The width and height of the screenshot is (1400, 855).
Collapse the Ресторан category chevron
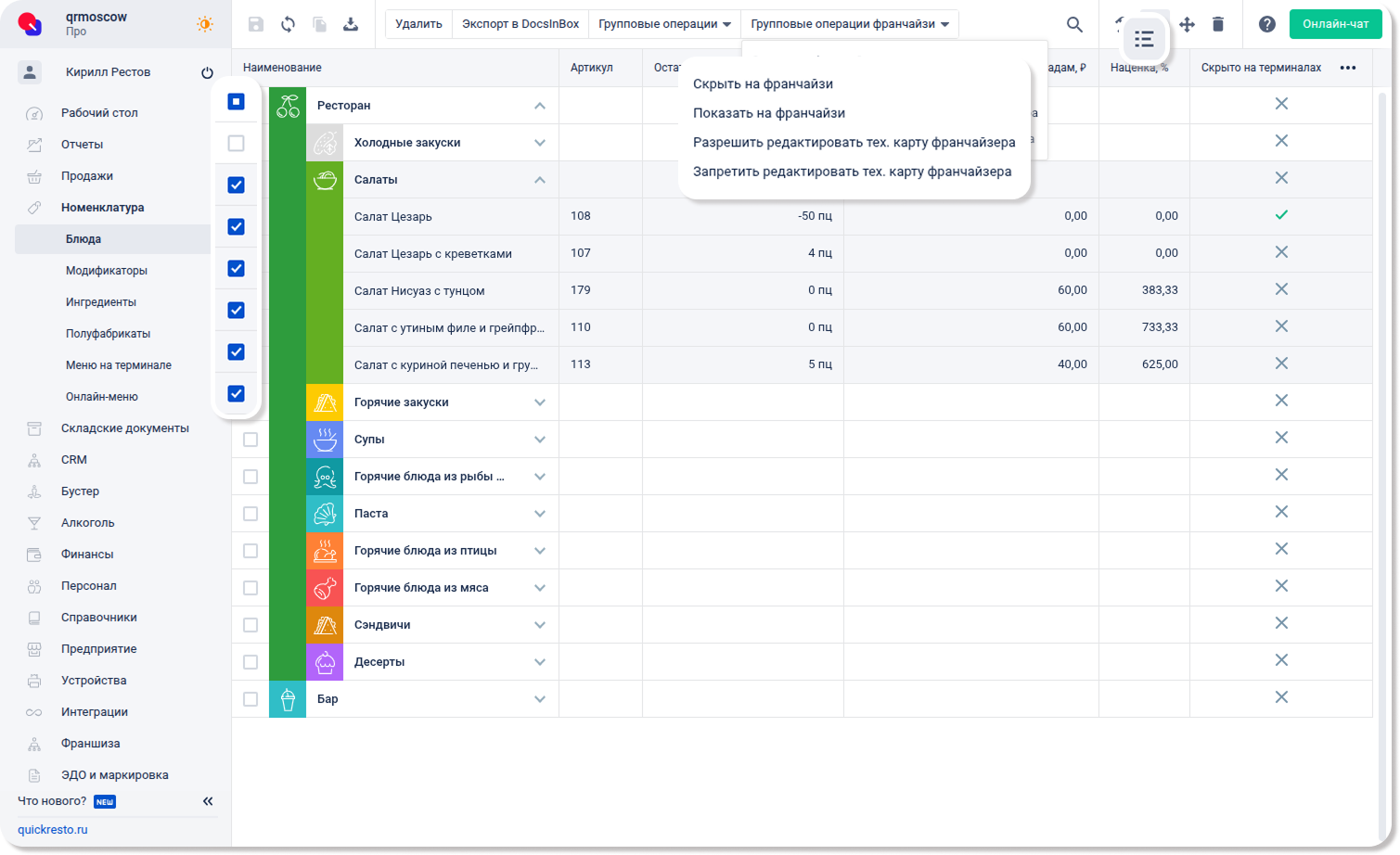pyautogui.click(x=540, y=106)
